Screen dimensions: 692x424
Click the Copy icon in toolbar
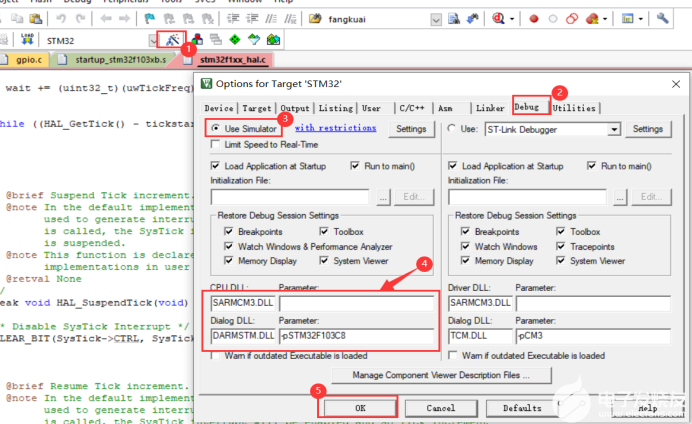pos(17,19)
